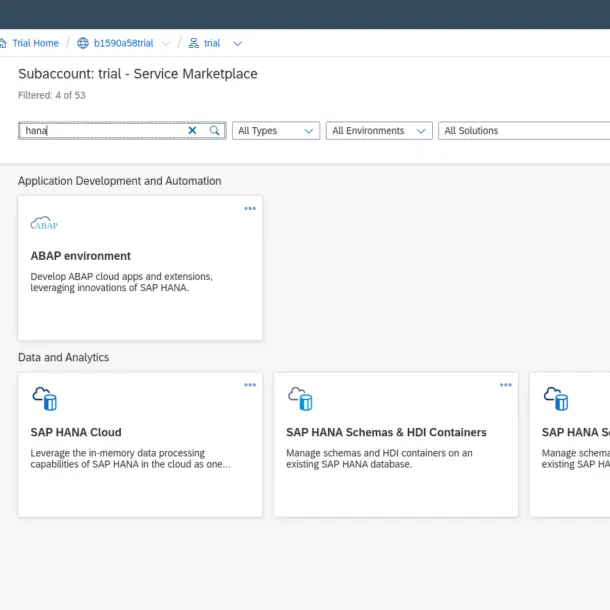Open SAP HANA Schemas & HDI Containers title
Screen dimensions: 610x610
(x=386, y=432)
